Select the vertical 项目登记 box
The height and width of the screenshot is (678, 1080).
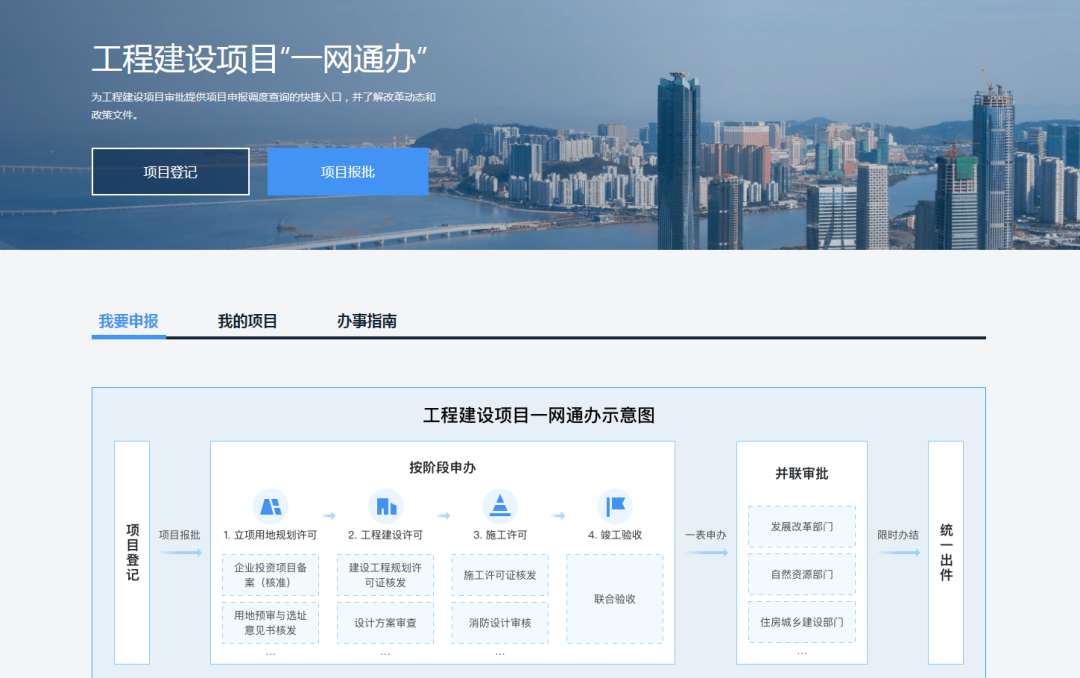pyautogui.click(x=132, y=553)
